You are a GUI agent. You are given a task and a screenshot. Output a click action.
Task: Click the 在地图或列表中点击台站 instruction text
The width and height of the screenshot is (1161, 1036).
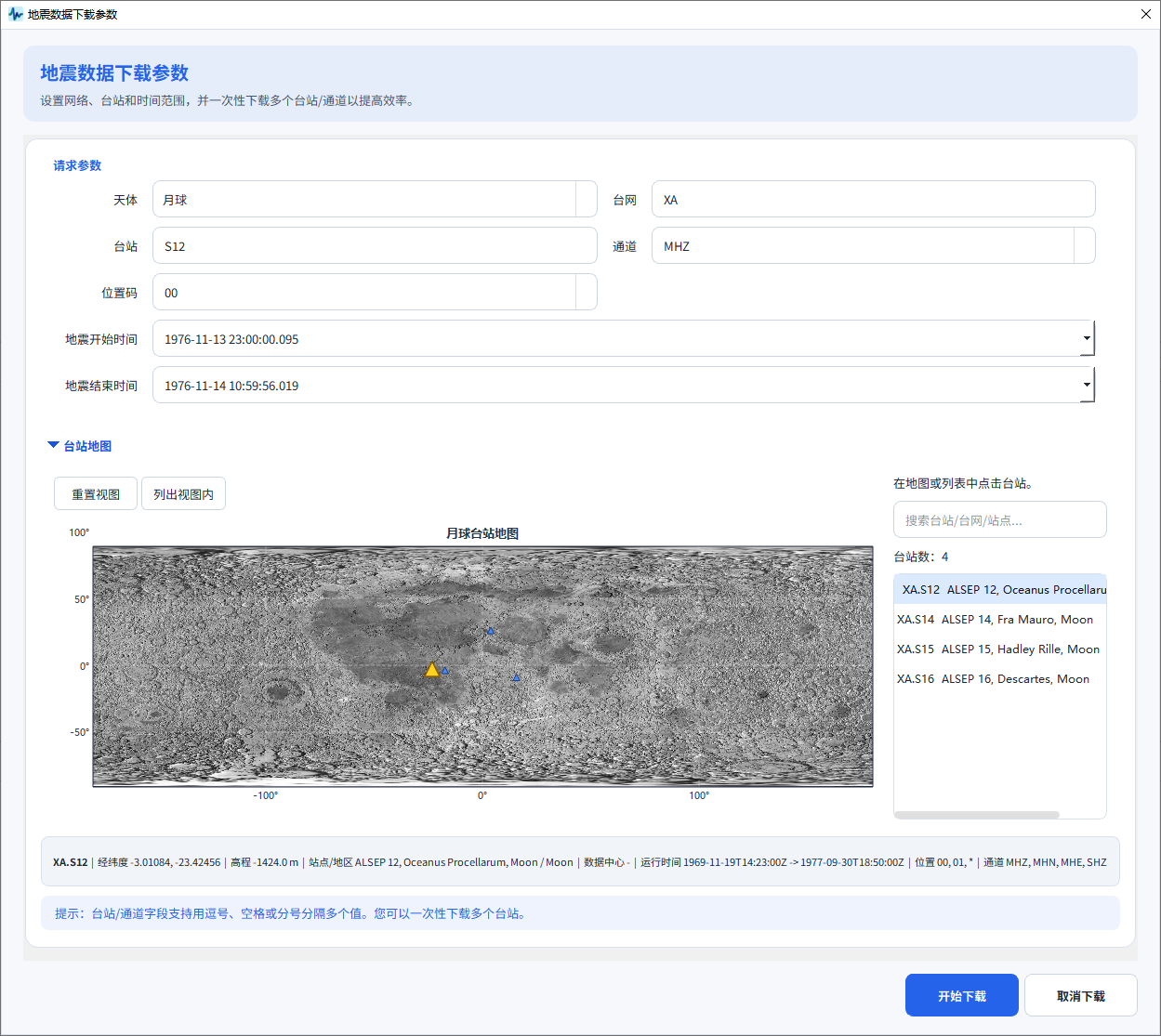coord(963,483)
